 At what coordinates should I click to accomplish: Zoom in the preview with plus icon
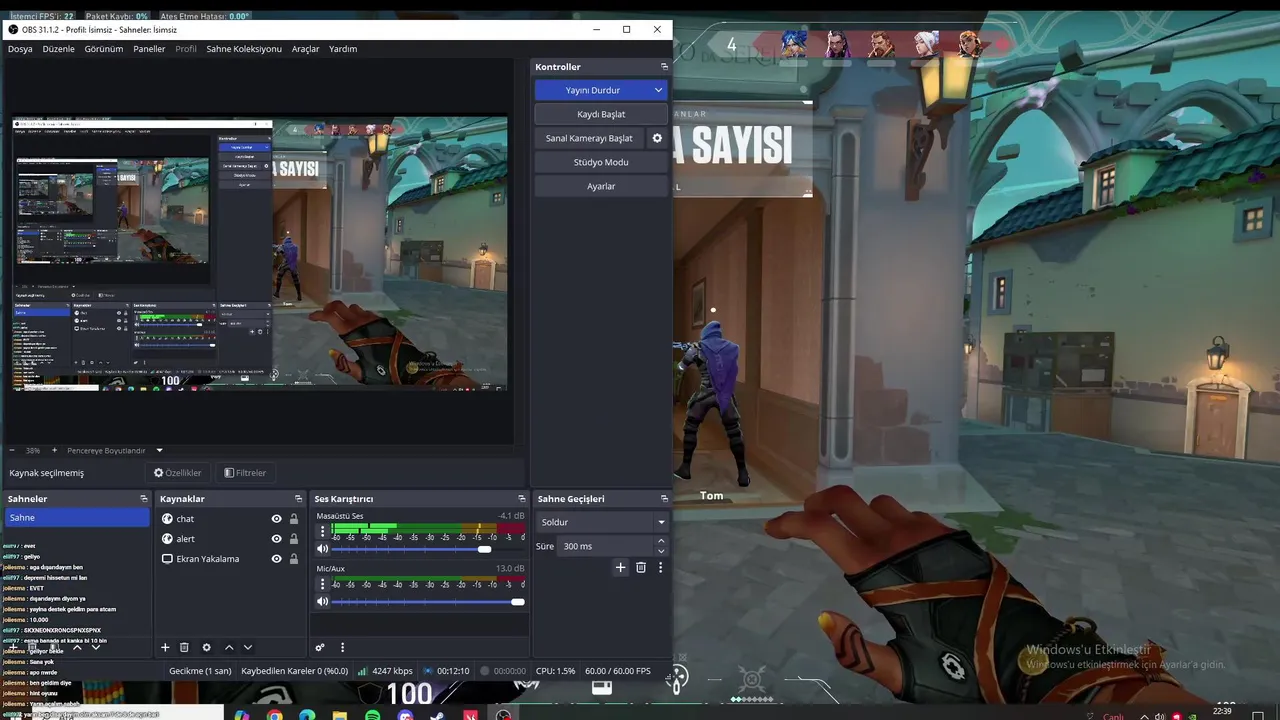54,451
